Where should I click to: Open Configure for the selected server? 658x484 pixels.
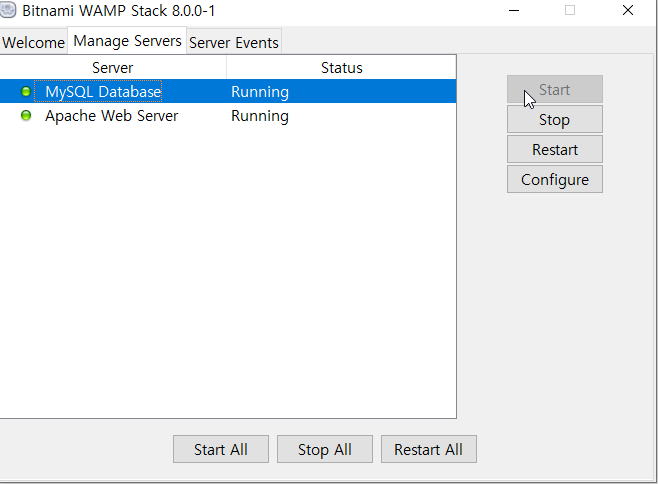(x=555, y=180)
